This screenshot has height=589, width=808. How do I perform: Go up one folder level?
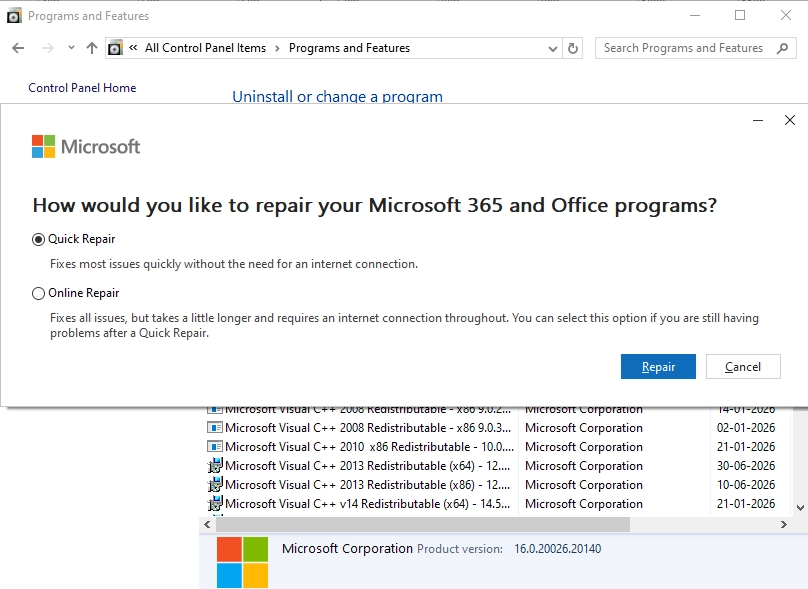click(x=92, y=48)
